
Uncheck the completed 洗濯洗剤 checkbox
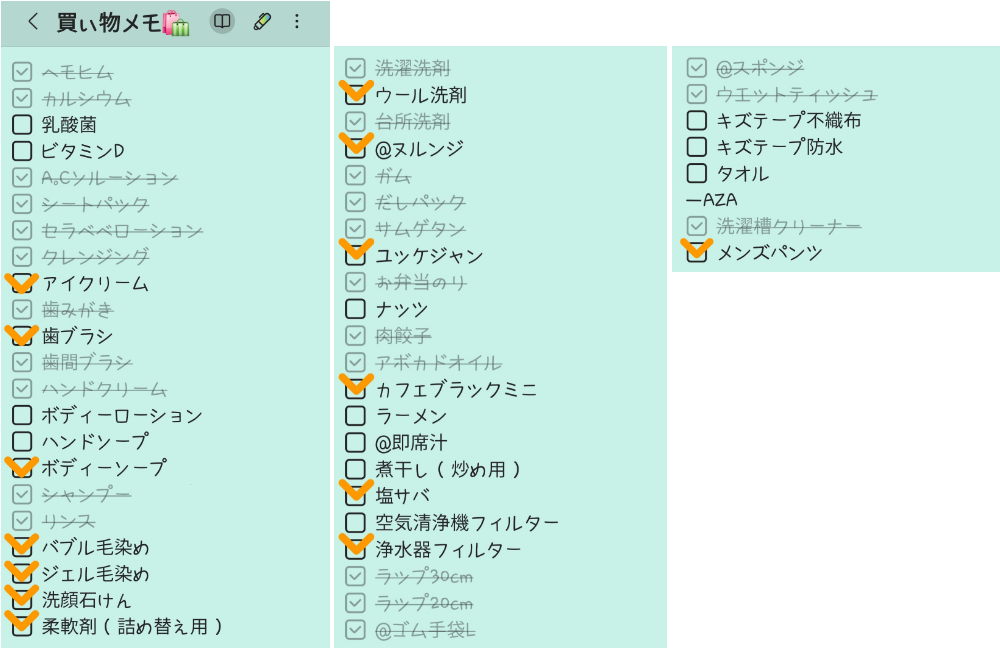pos(355,68)
